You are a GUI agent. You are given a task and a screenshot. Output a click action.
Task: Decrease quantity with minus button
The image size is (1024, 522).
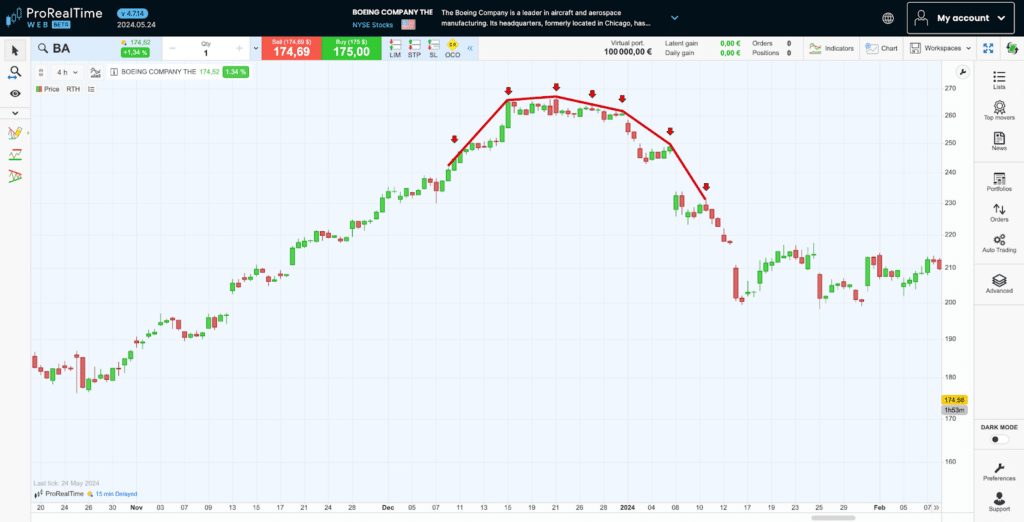click(x=173, y=48)
